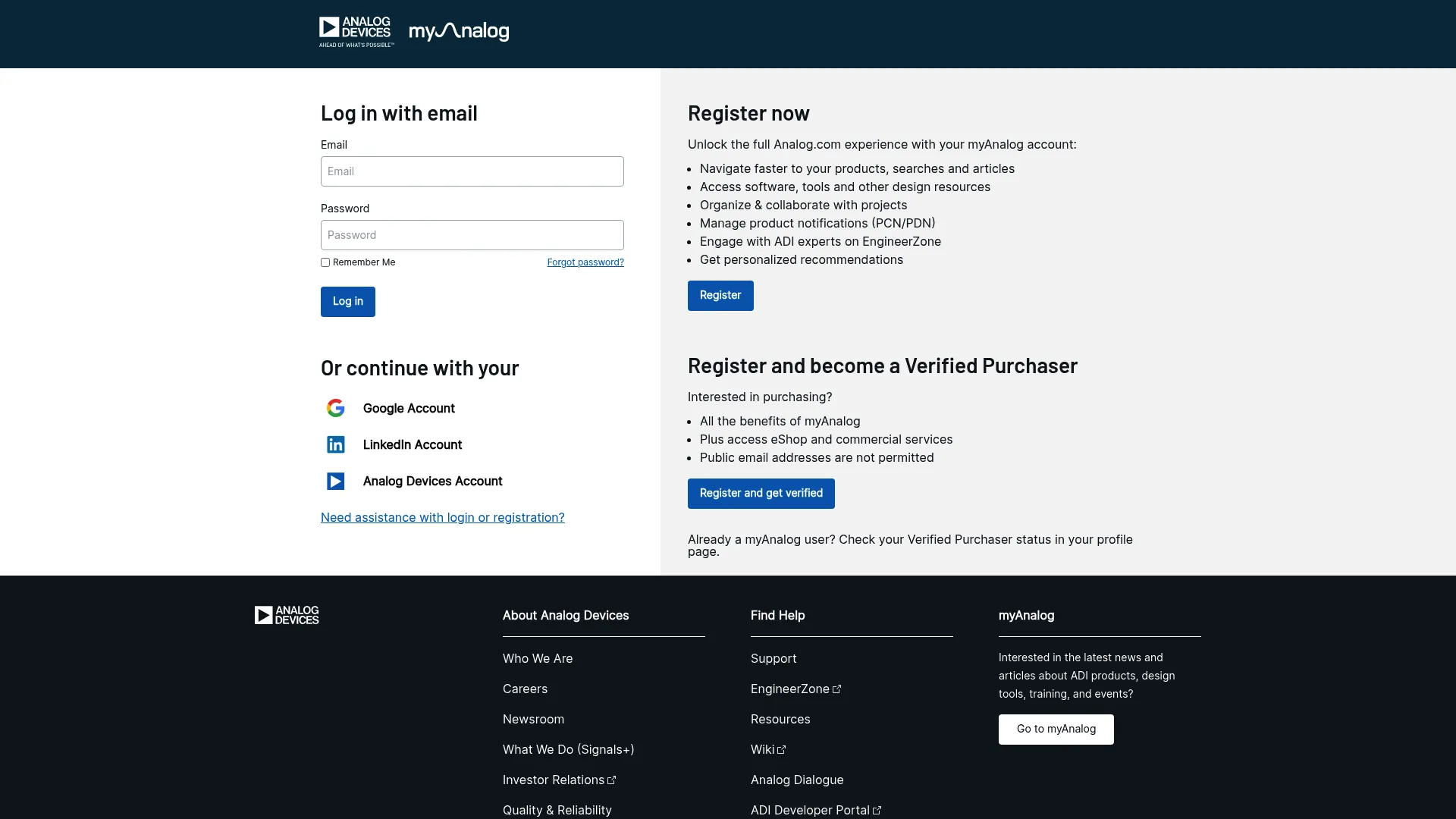Click external link icon beside Investor Relations

pyautogui.click(x=612, y=780)
